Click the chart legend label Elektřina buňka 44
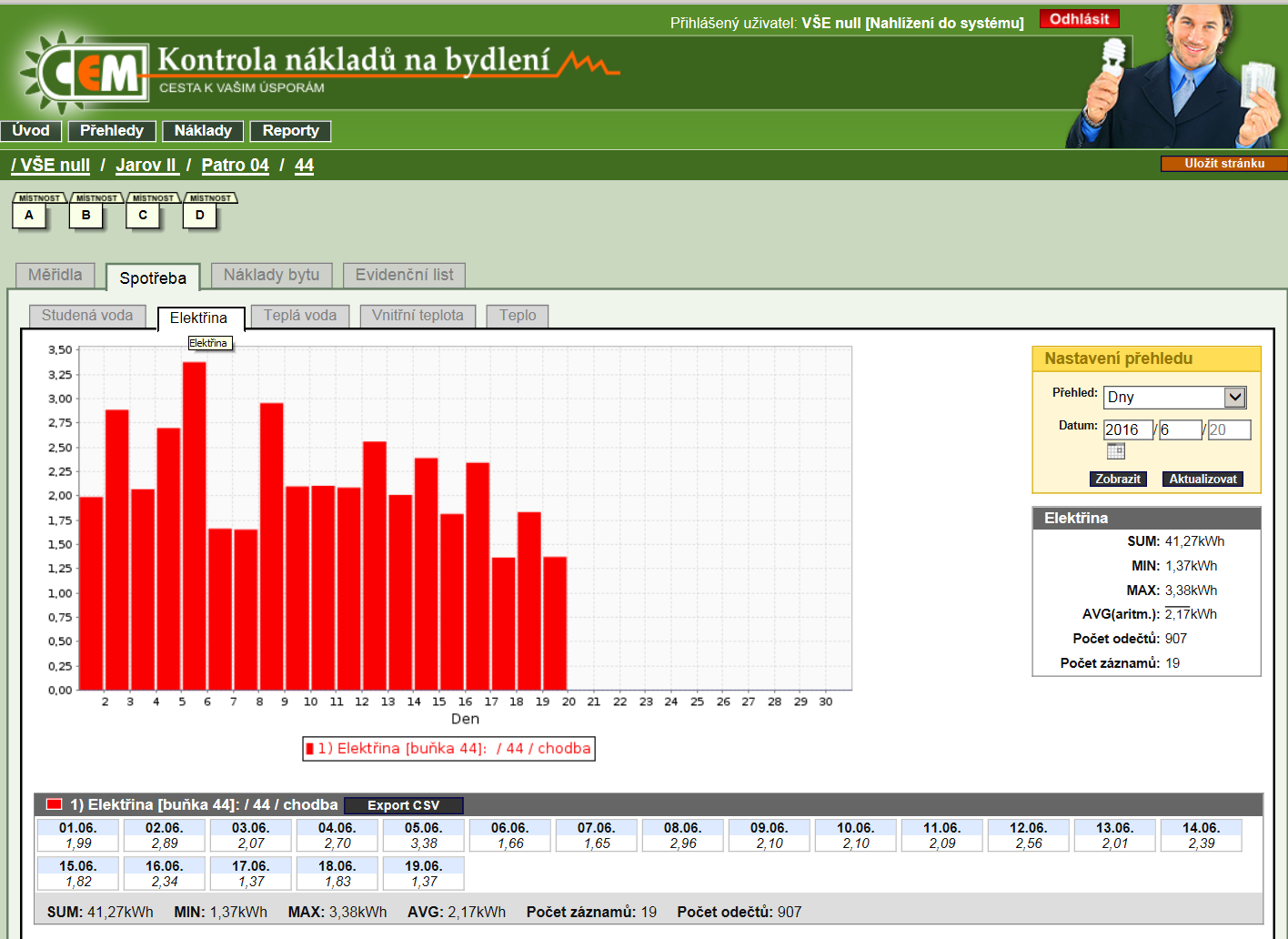This screenshot has height=939, width=1288. (x=454, y=749)
